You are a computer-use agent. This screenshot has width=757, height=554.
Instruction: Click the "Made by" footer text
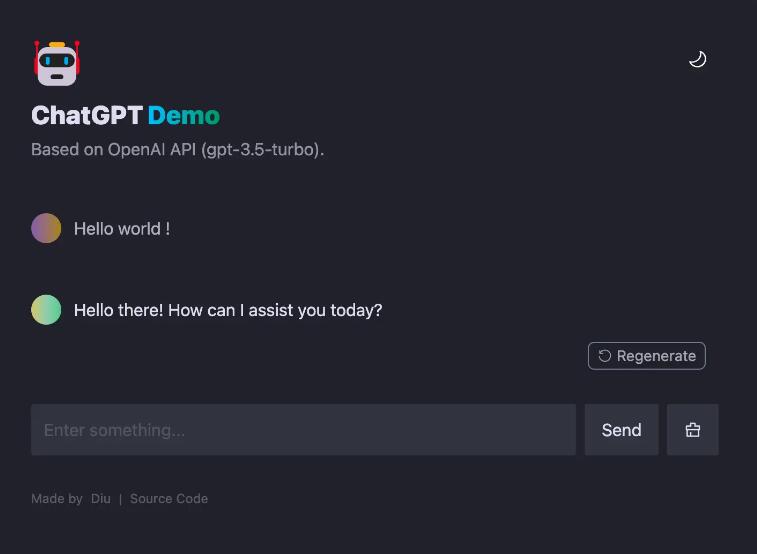(57, 499)
